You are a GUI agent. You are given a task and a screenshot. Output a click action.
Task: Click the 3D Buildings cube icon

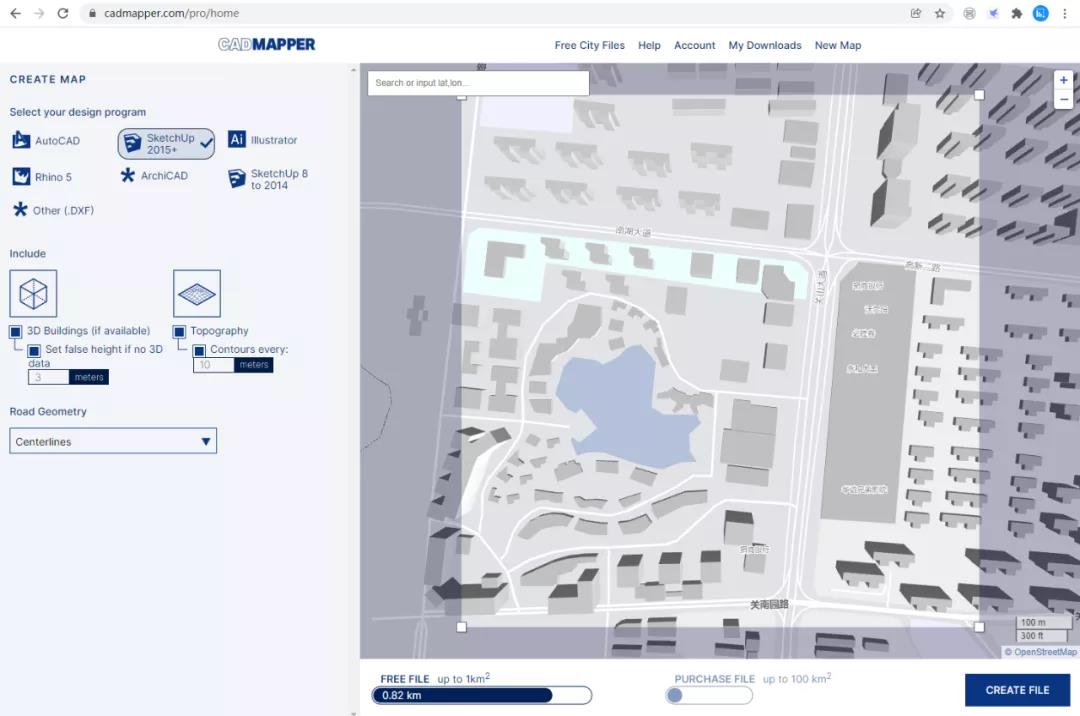coord(33,294)
